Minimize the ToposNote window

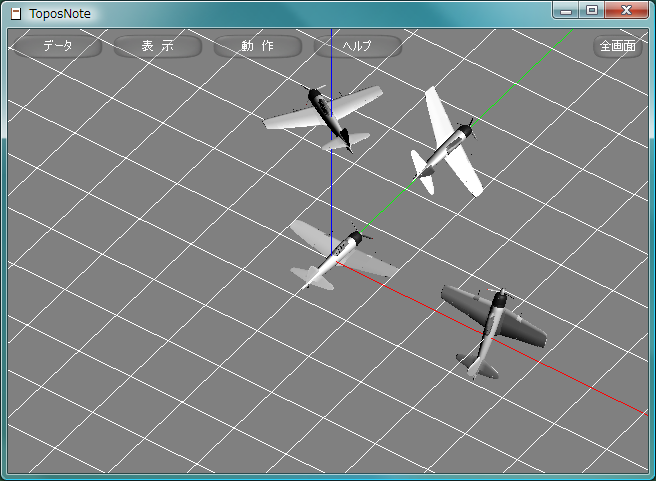tap(566, 10)
